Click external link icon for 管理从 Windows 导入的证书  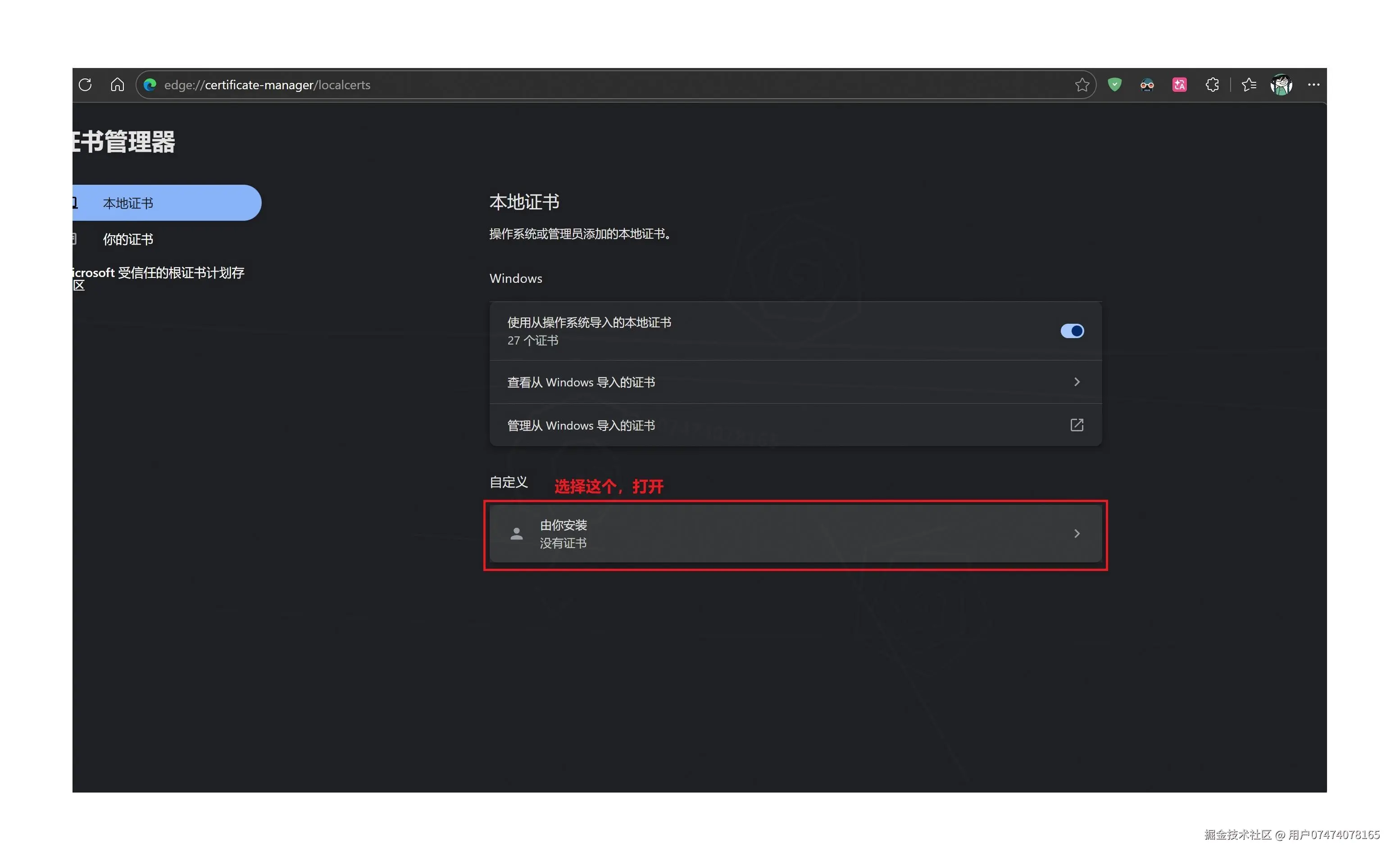(1076, 425)
